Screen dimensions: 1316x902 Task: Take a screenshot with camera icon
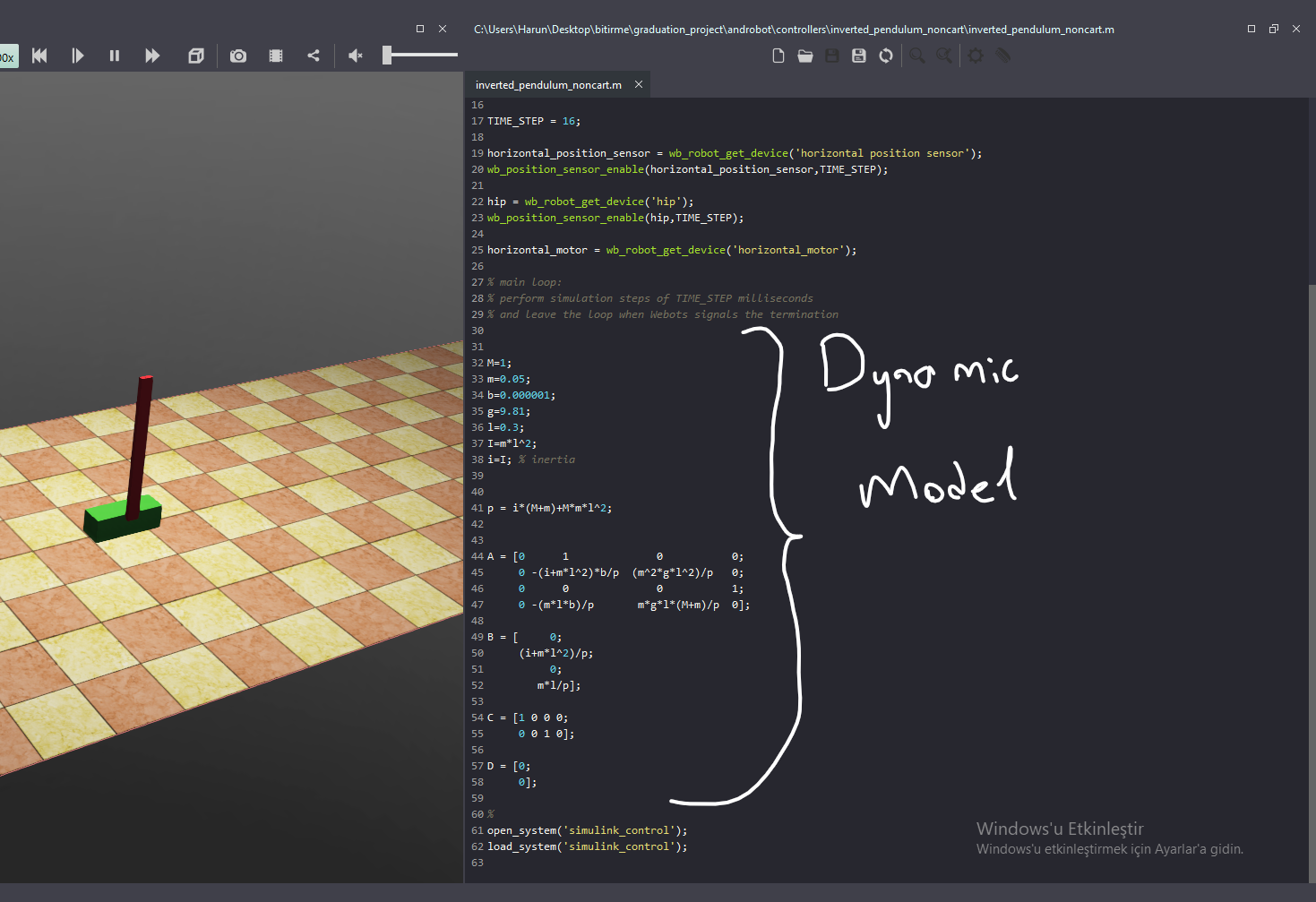click(x=238, y=56)
